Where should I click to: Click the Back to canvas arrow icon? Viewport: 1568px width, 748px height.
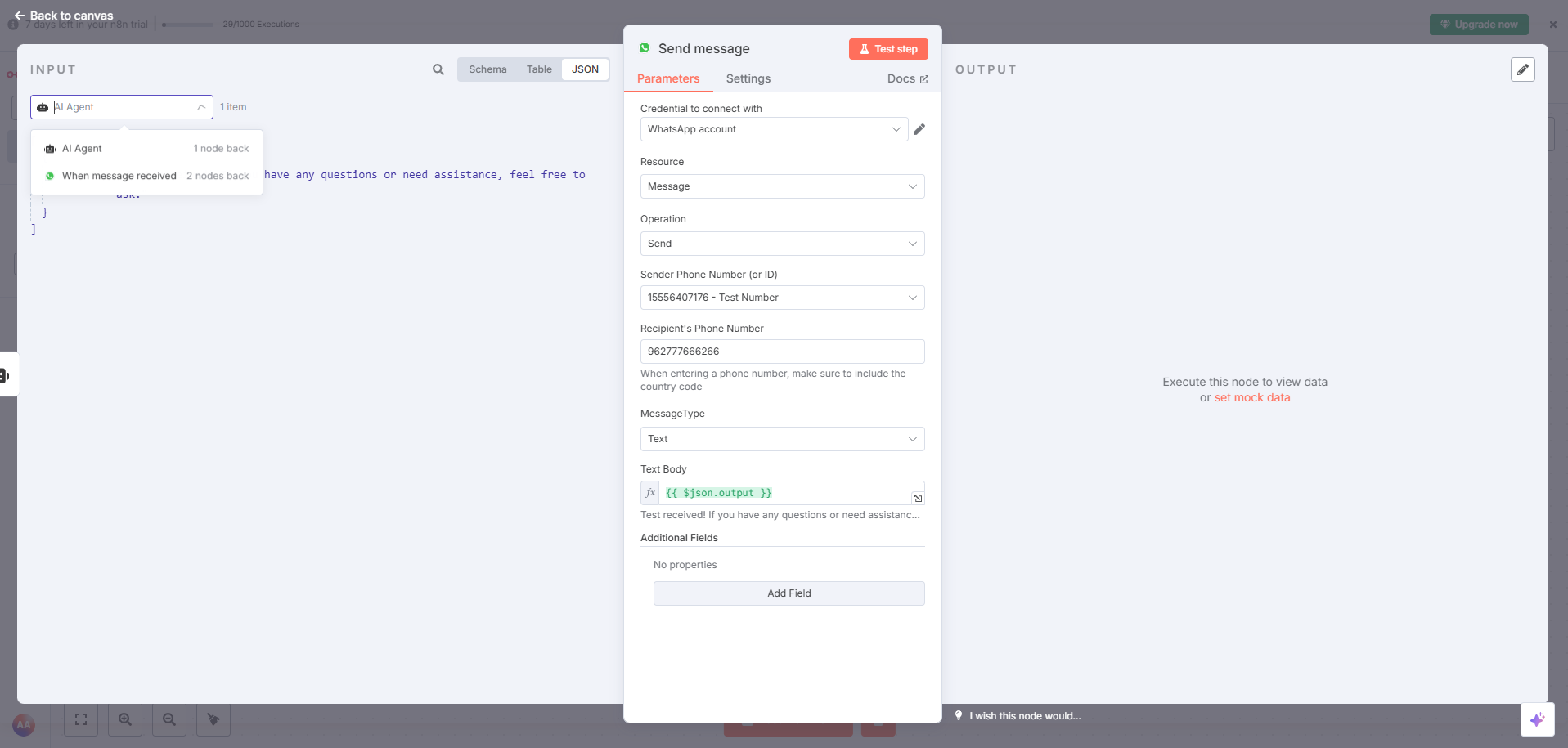[x=20, y=16]
